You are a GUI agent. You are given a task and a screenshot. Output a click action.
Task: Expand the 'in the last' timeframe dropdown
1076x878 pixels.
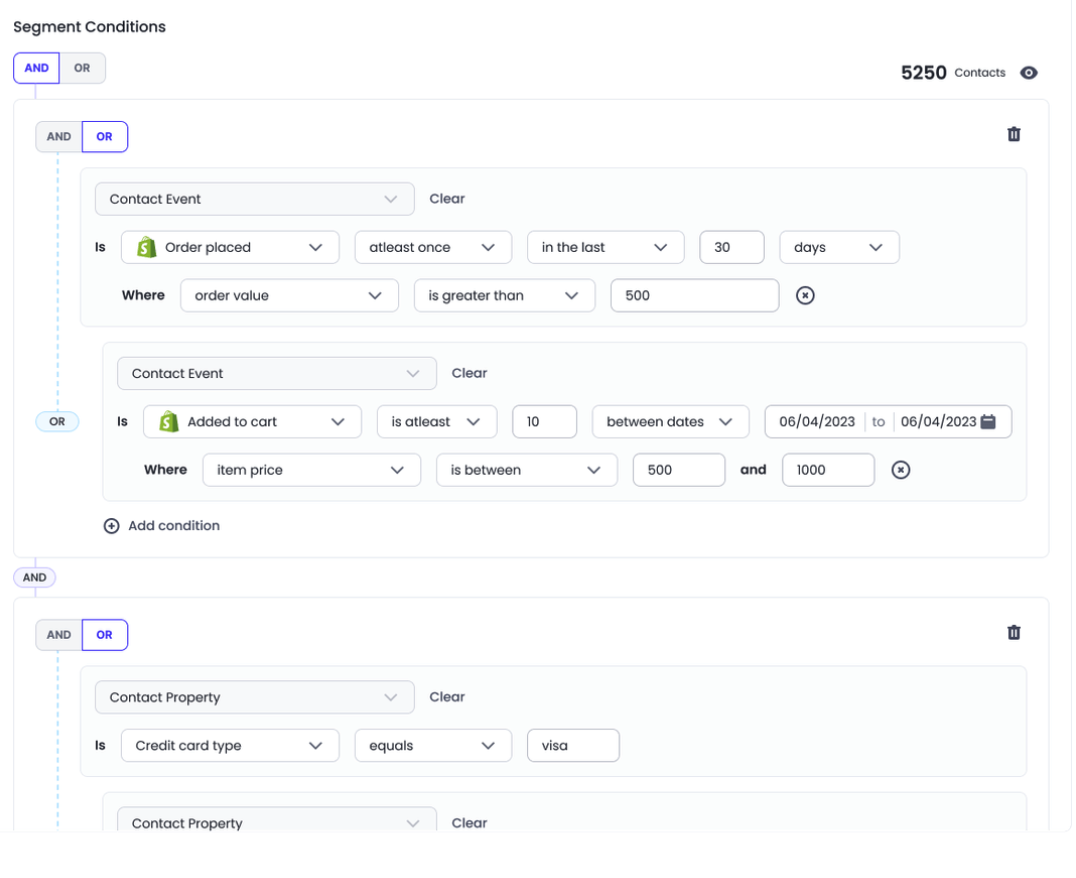click(x=605, y=248)
